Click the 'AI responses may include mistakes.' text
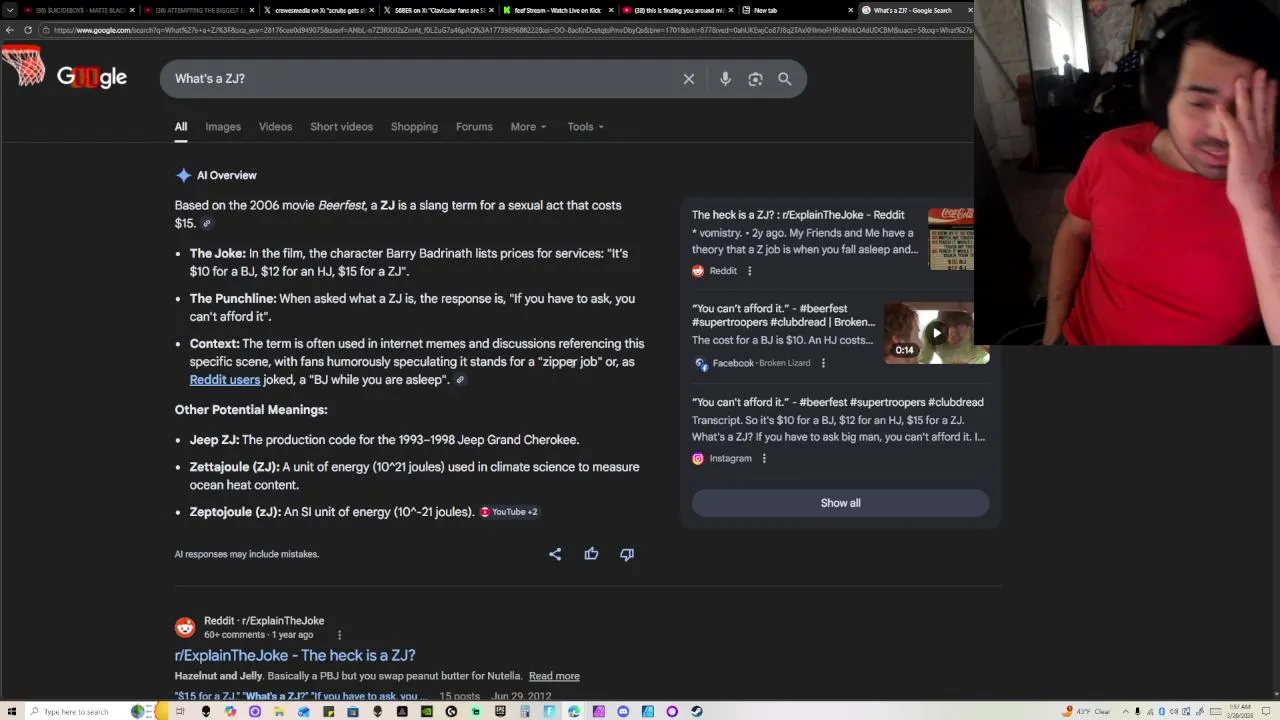1280x720 pixels. pos(247,554)
